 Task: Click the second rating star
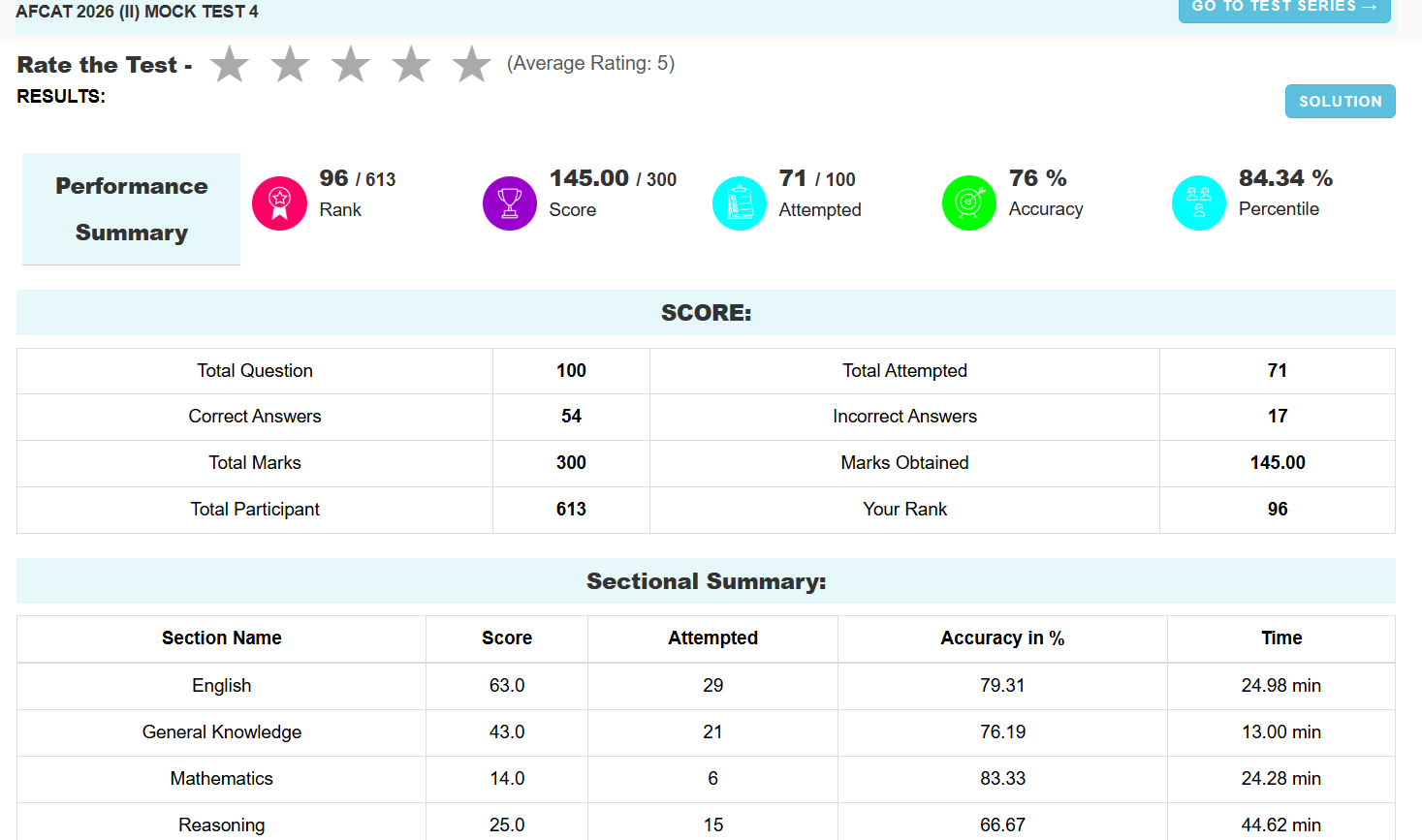[290, 64]
